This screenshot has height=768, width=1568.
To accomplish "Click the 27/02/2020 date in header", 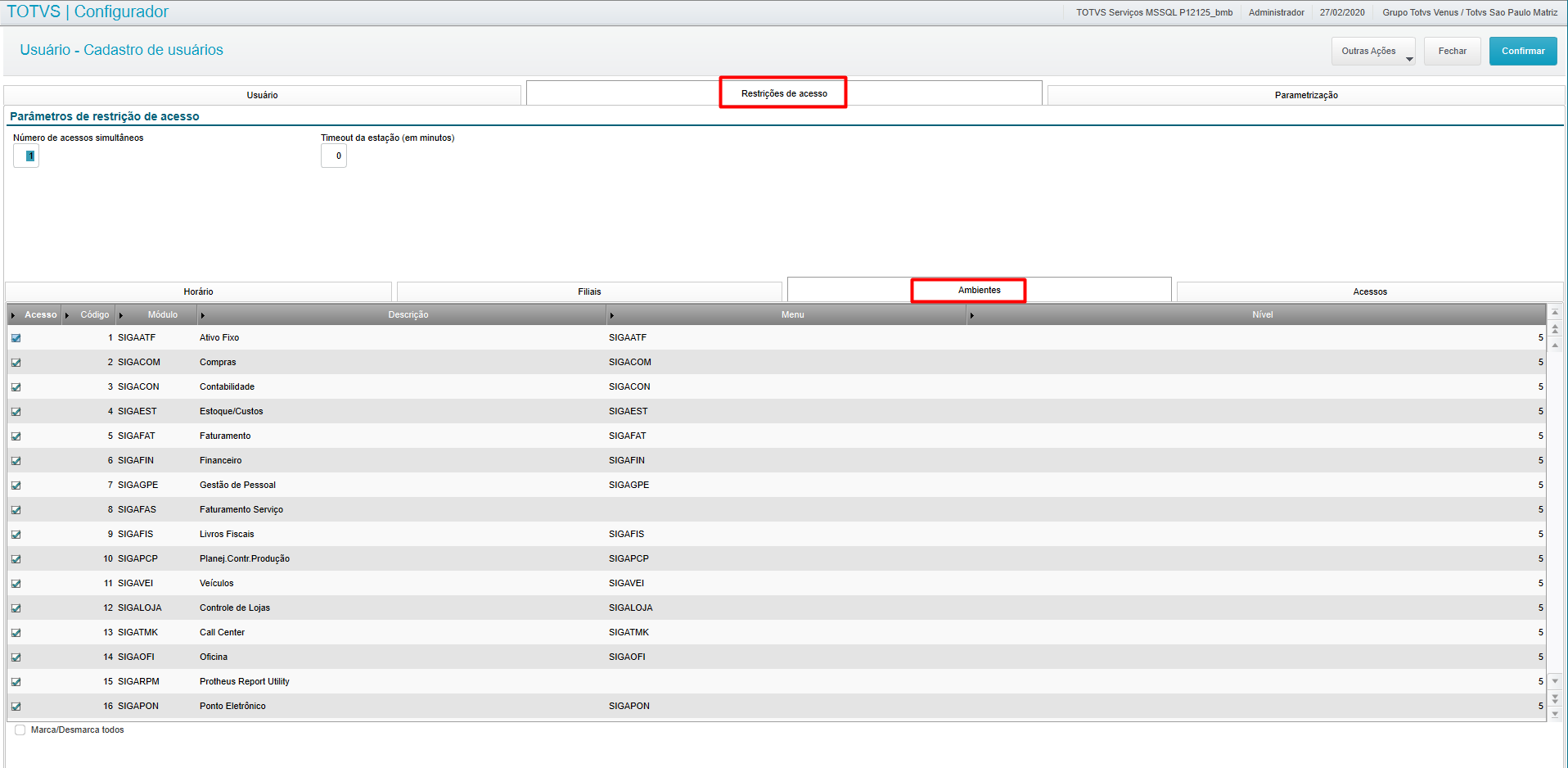I will click(x=1342, y=12).
